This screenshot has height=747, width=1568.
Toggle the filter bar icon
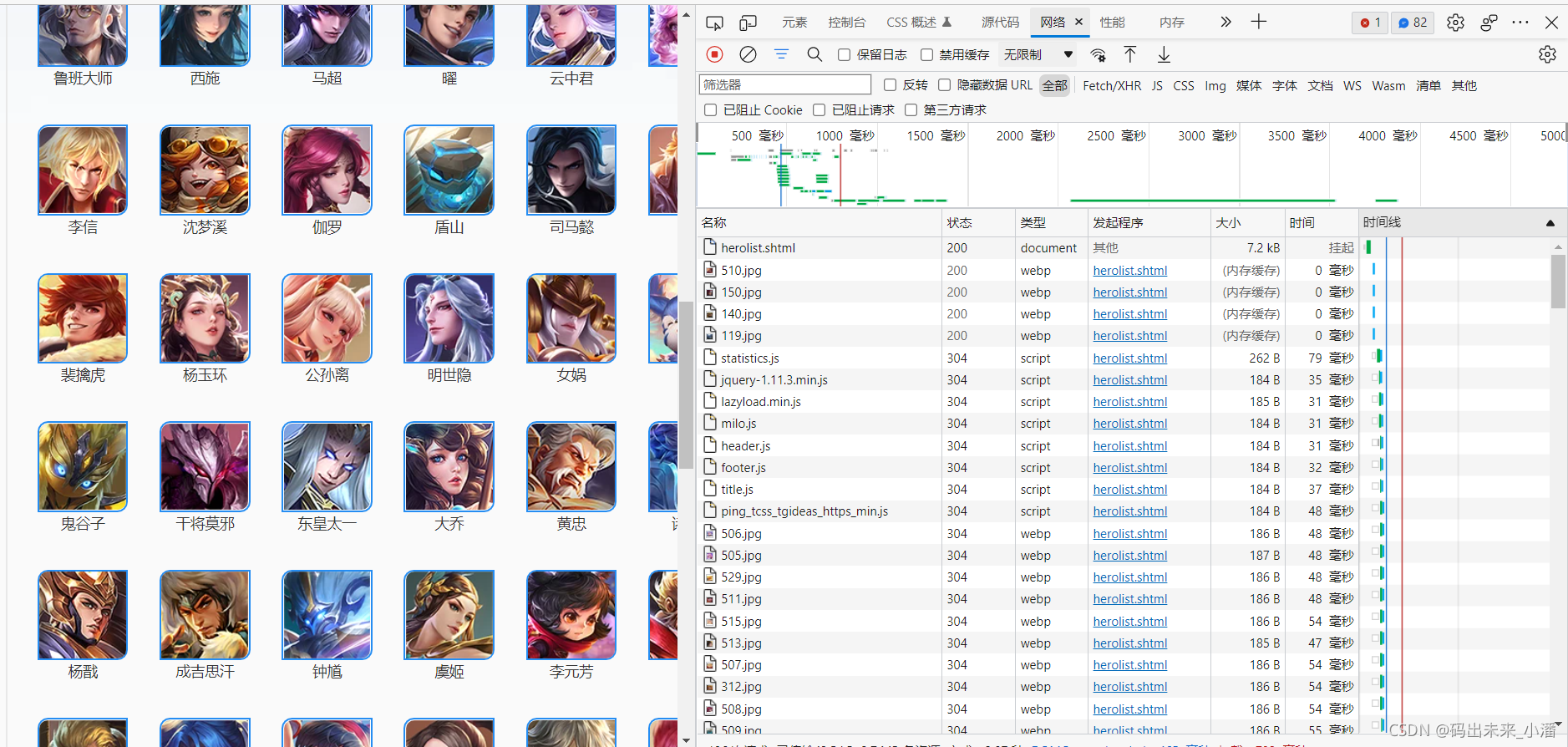click(x=781, y=54)
